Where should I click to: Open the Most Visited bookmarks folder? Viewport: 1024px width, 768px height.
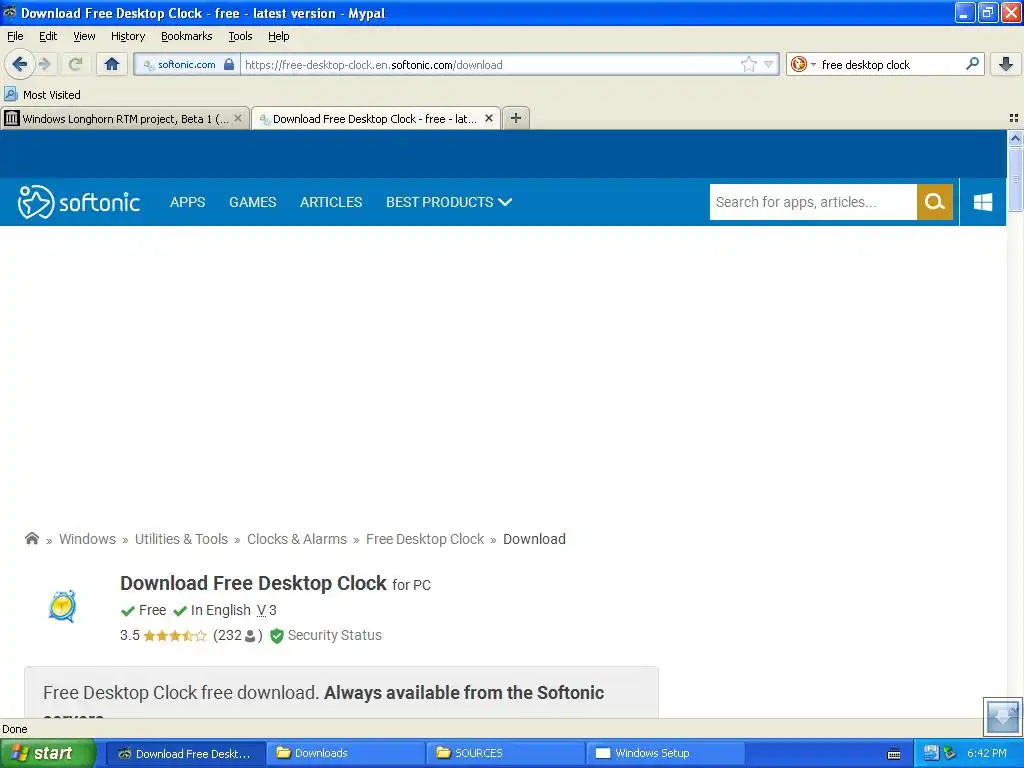coord(43,95)
